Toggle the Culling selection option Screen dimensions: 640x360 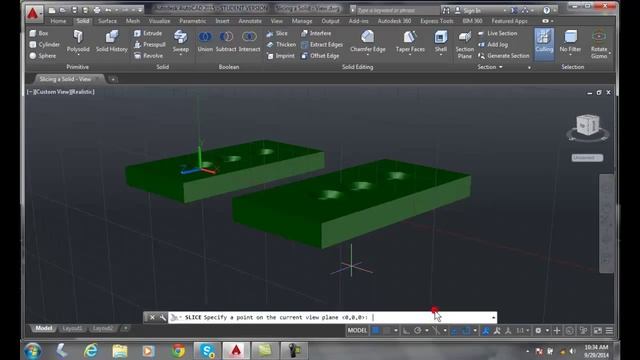click(544, 43)
